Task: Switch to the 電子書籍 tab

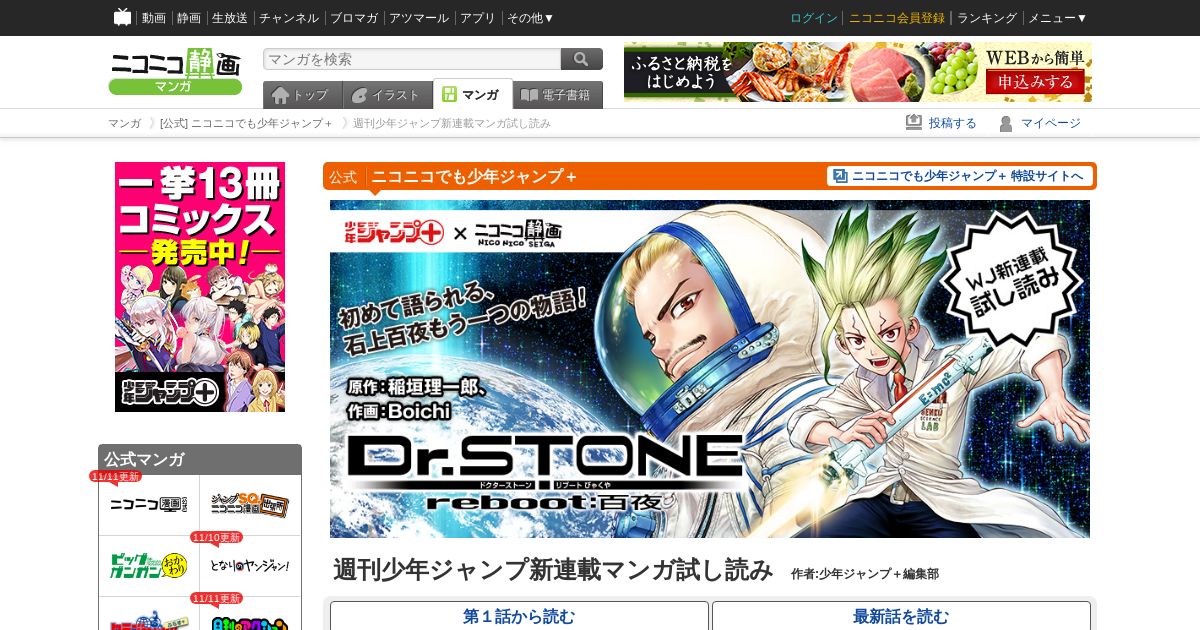Action: pyautogui.click(x=558, y=95)
